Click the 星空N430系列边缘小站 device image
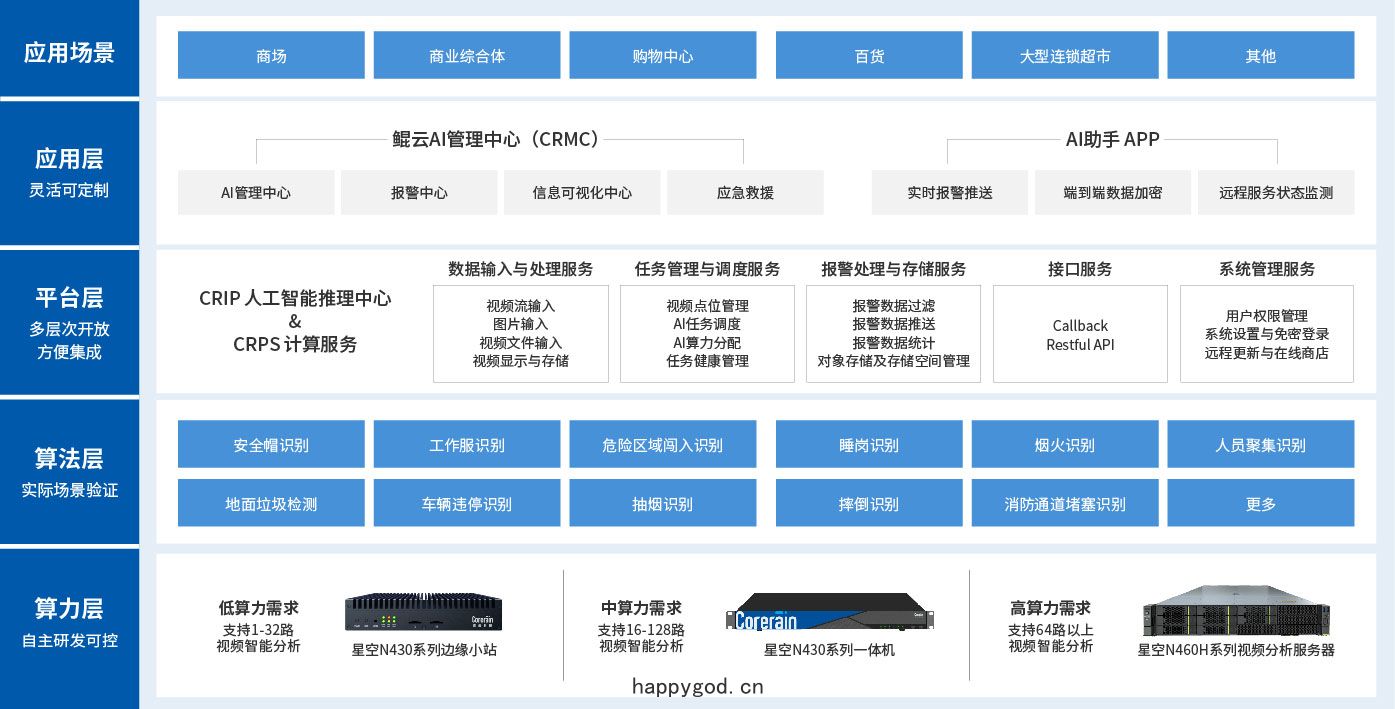This screenshot has height=709, width=1395. pos(424,614)
